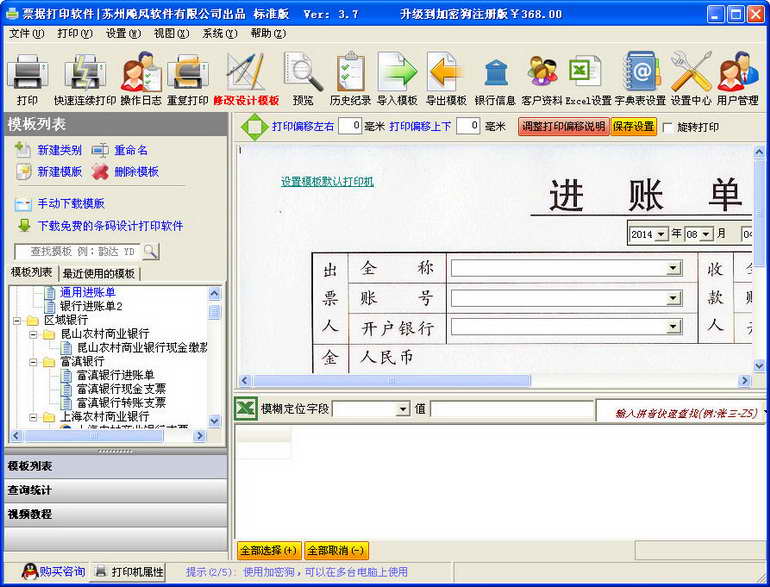Toggle the 旋转打印 checkbox

(x=668, y=128)
